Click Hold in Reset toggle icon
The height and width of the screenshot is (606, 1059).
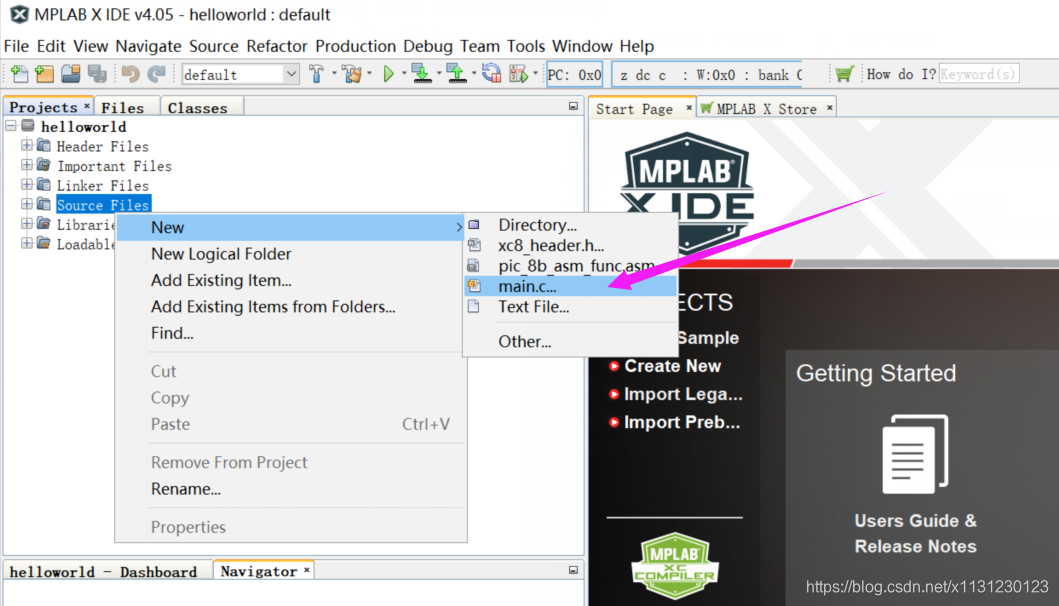pyautogui.click(x=491, y=74)
